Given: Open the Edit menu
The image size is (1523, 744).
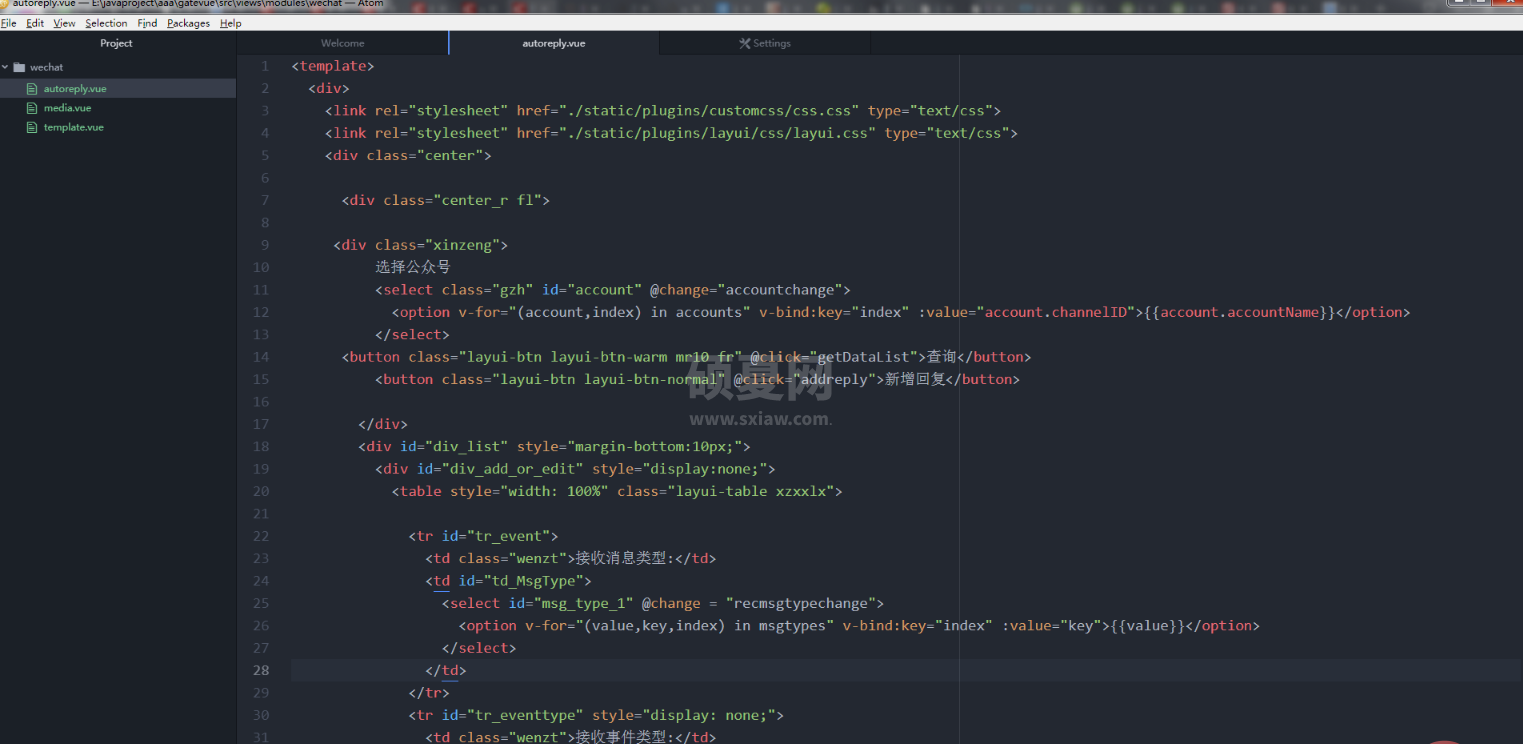Looking at the screenshot, I should click(x=35, y=23).
